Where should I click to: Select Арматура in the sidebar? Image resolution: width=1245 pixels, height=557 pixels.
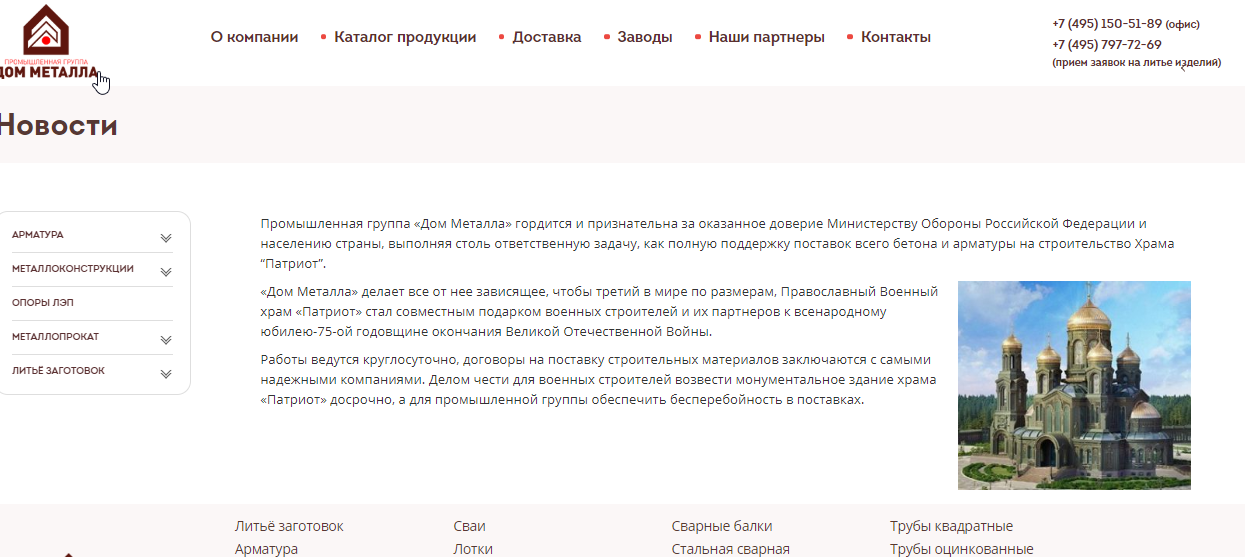tap(38, 235)
